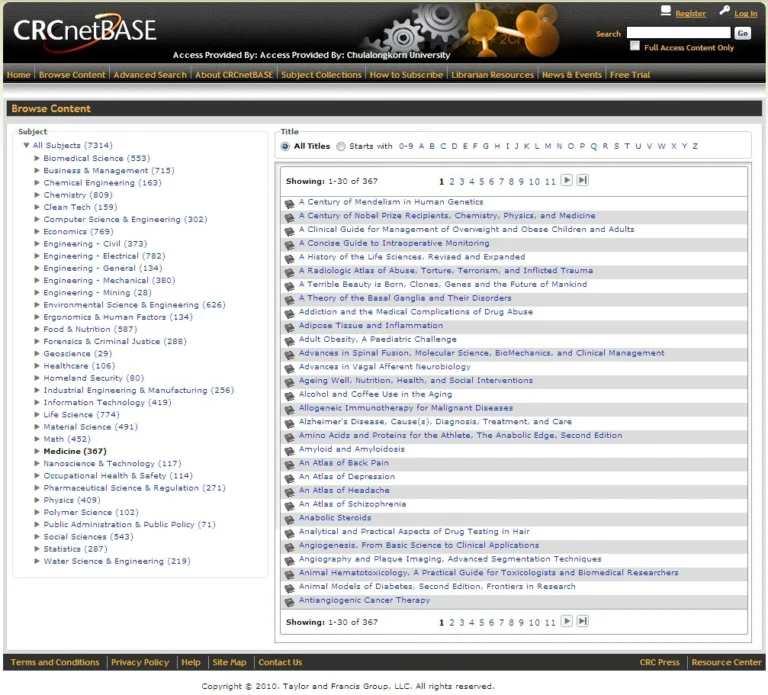This screenshot has width=768, height=695.
Task: Jump to last page using bottom pagination icon
Action: (x=582, y=621)
